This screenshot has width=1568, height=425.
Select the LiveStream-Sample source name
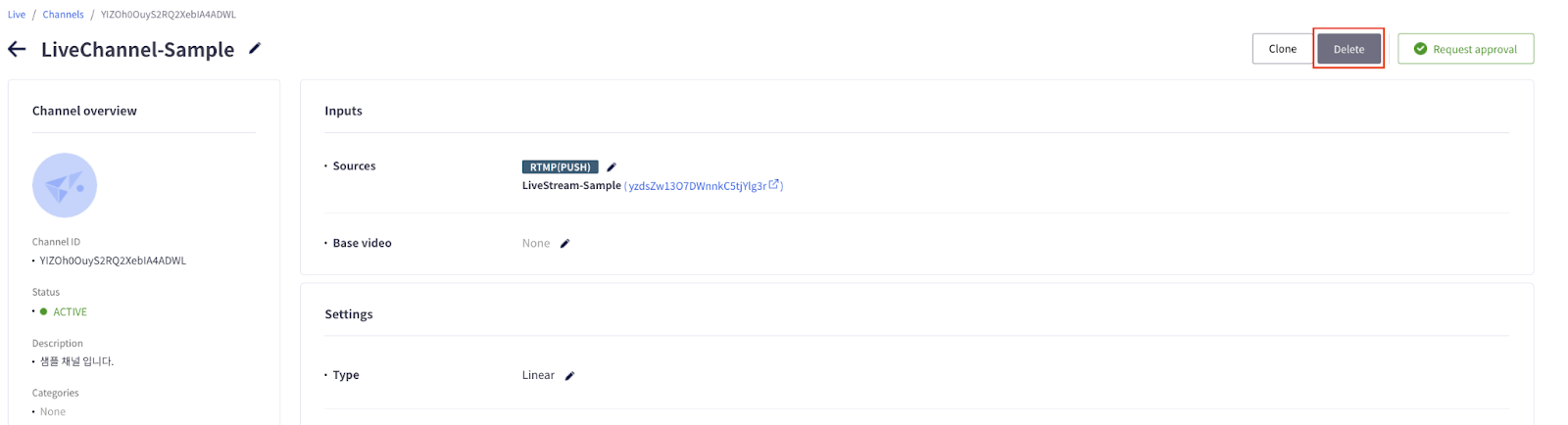click(x=571, y=186)
